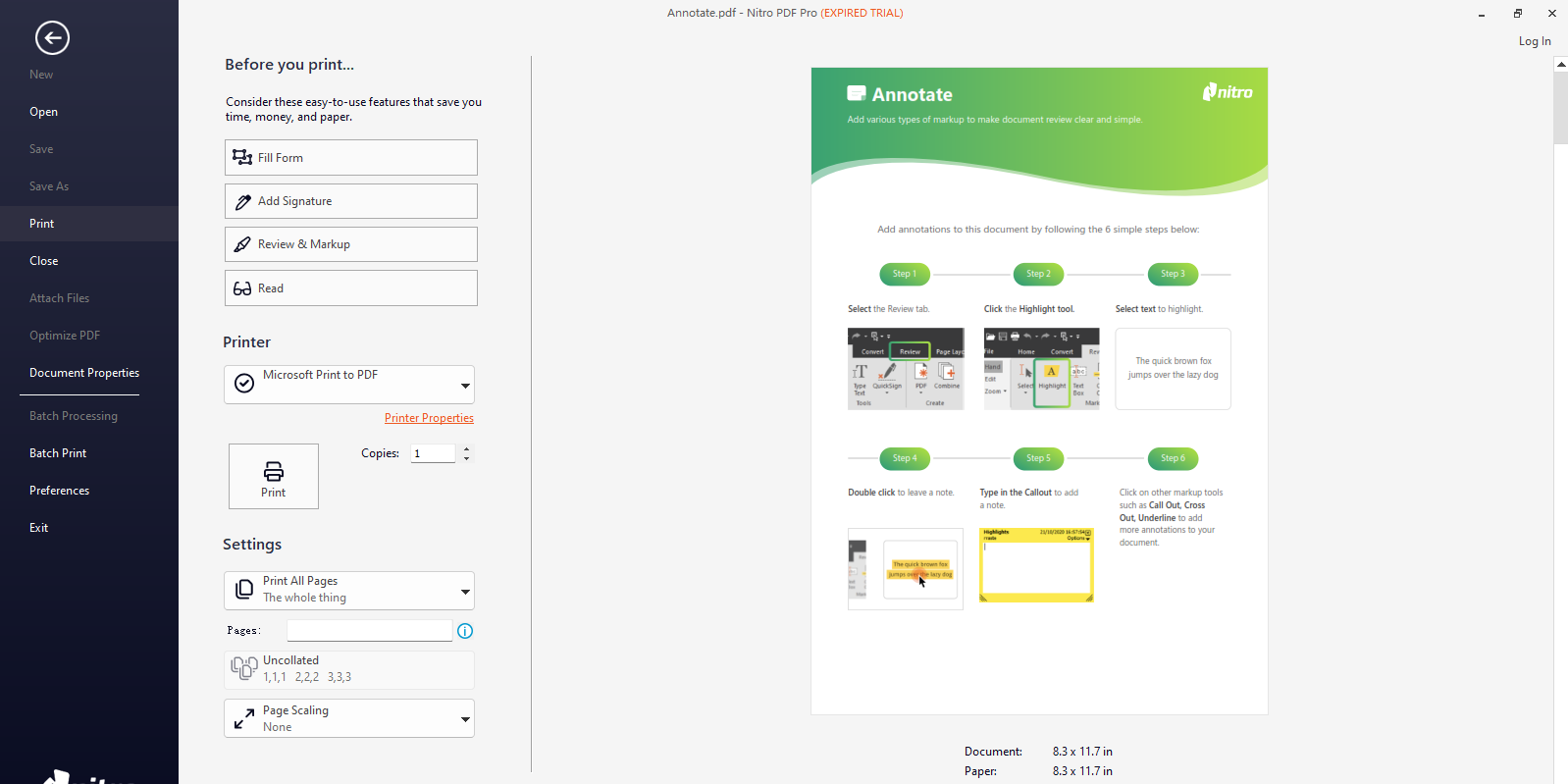Screen dimensions: 1568x784
Task: Click the Uncollated pages icon
Action: point(244,668)
